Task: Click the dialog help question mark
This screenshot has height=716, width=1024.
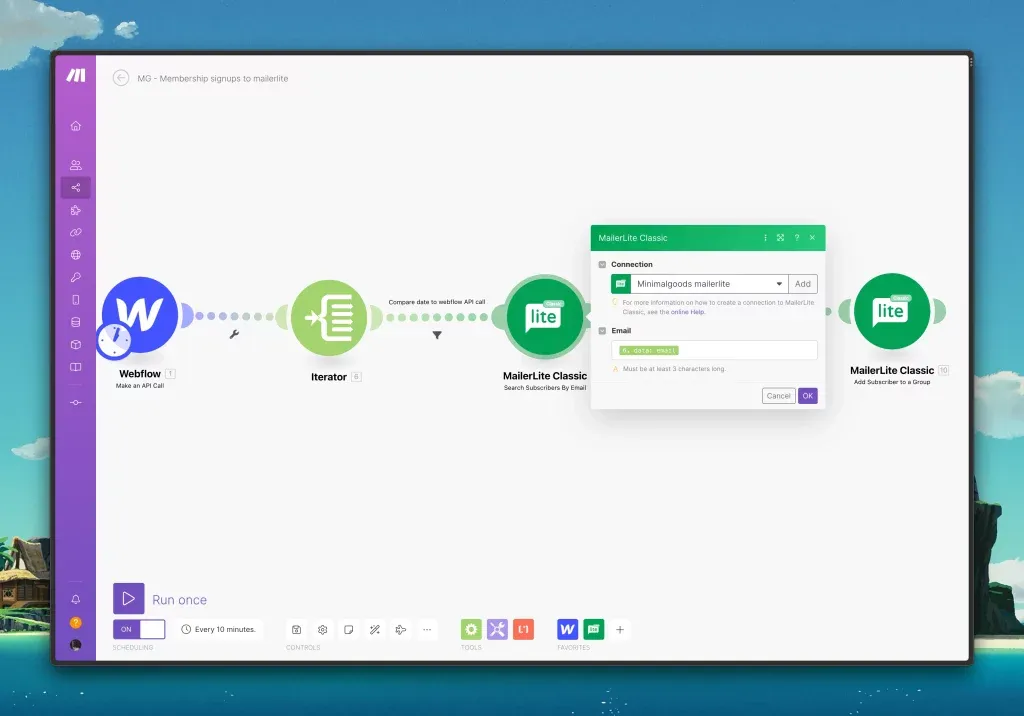Action: pos(797,238)
